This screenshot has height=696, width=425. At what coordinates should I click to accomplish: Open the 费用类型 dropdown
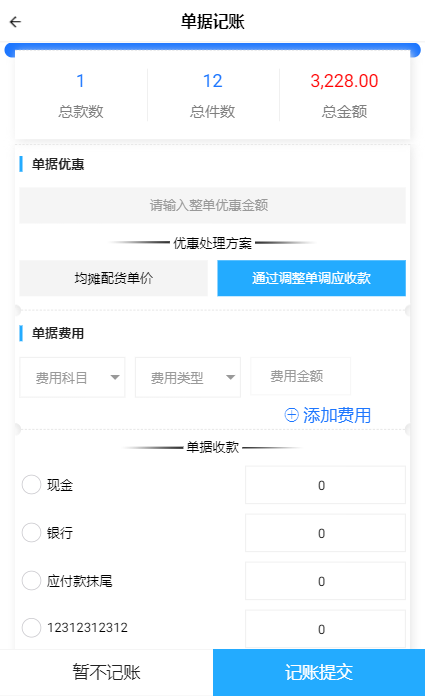pos(188,377)
